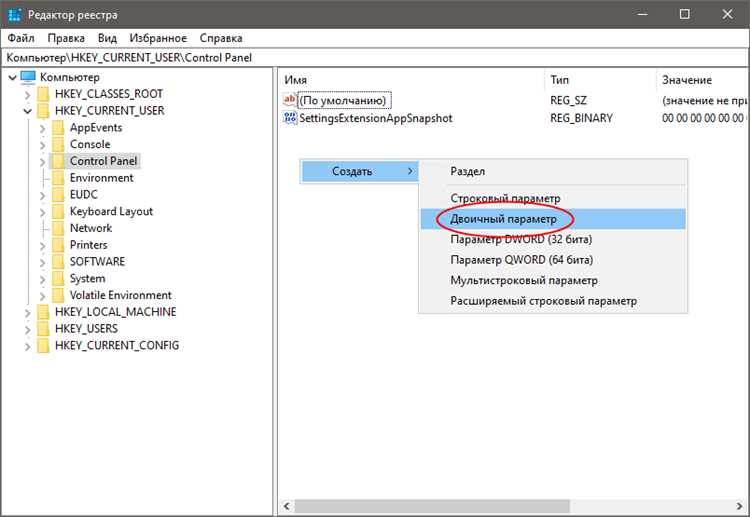
Task: Expand the System key
Action: (42, 279)
